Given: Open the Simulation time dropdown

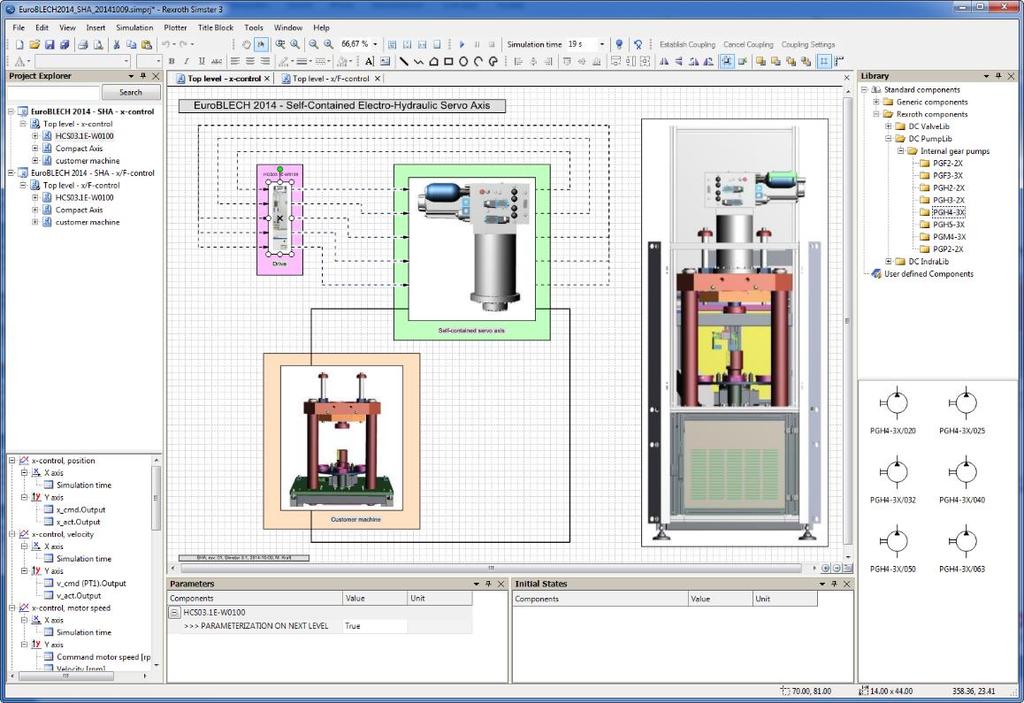Looking at the screenshot, I should 602,44.
